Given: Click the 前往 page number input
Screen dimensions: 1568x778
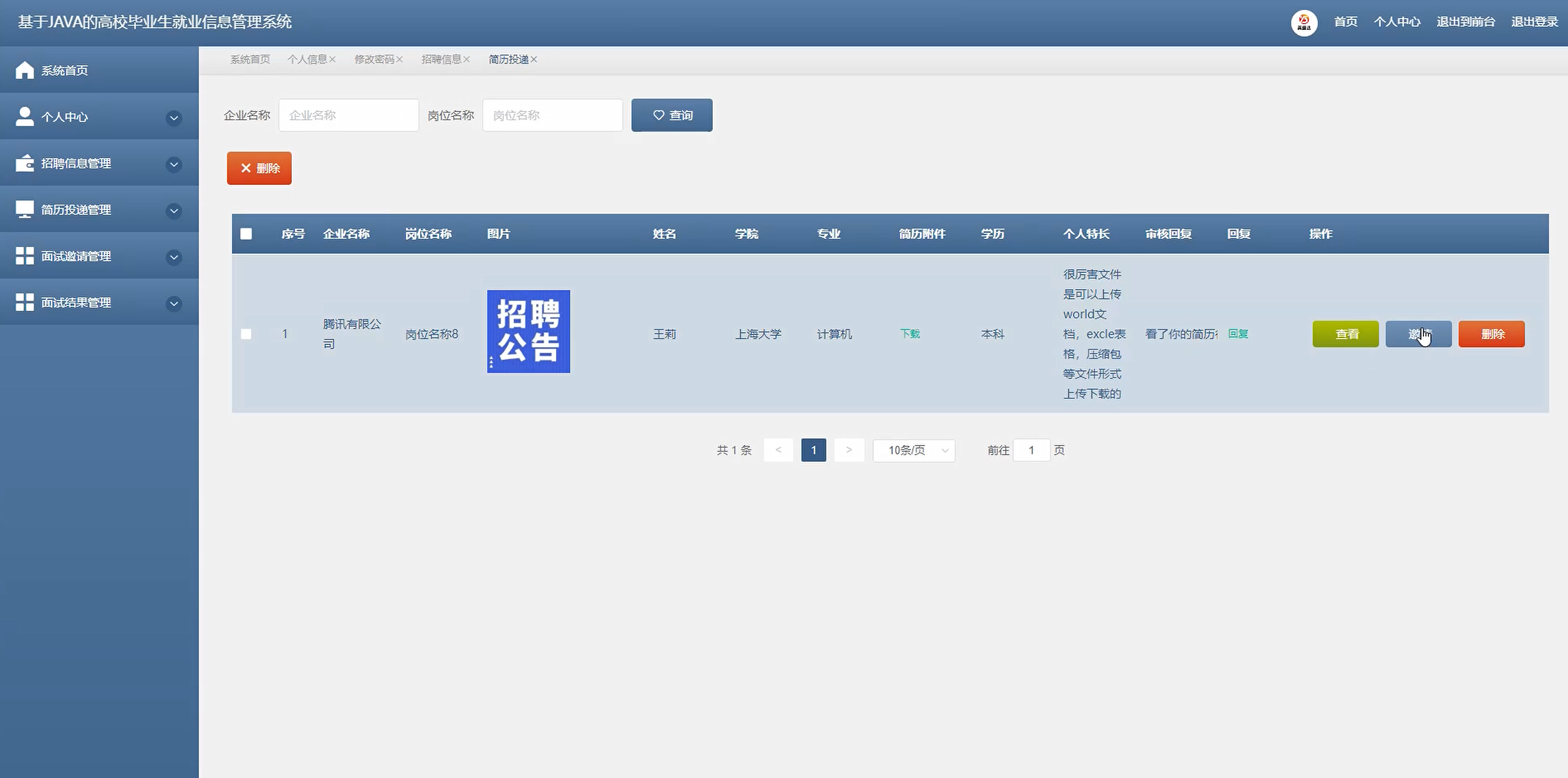Looking at the screenshot, I should pyautogui.click(x=1031, y=450).
